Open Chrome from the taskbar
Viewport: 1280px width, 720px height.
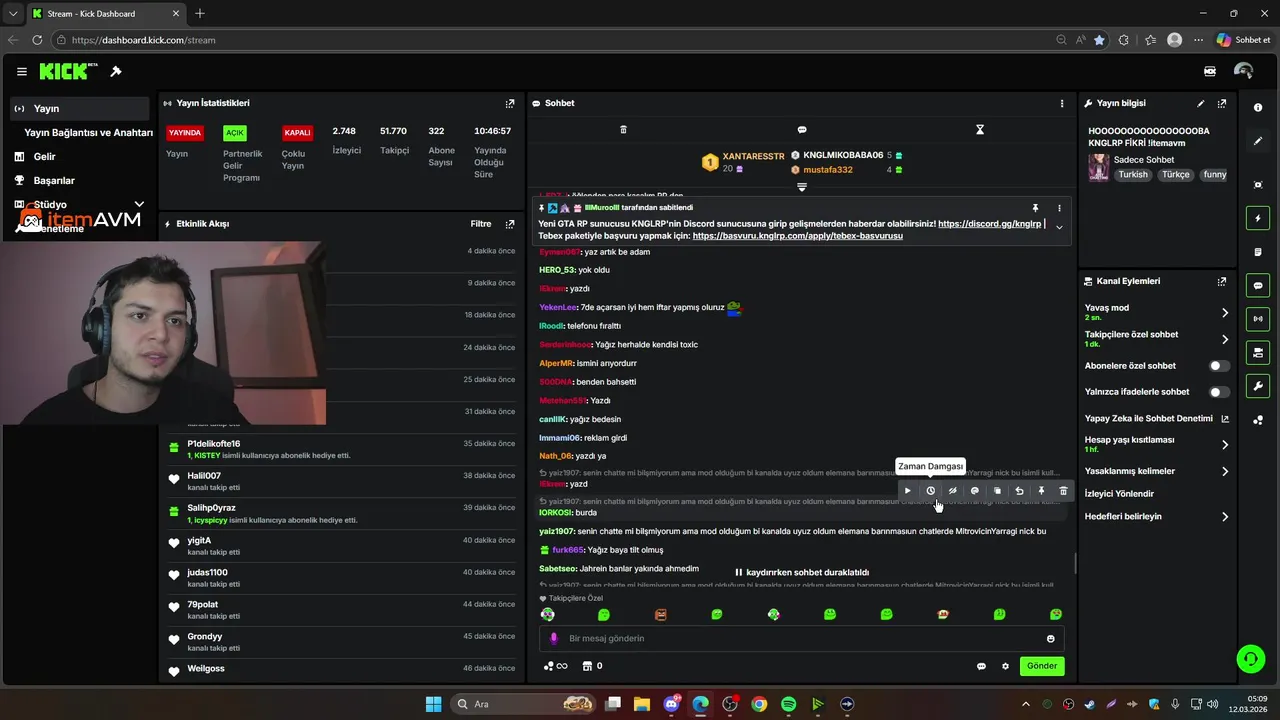pos(759,704)
